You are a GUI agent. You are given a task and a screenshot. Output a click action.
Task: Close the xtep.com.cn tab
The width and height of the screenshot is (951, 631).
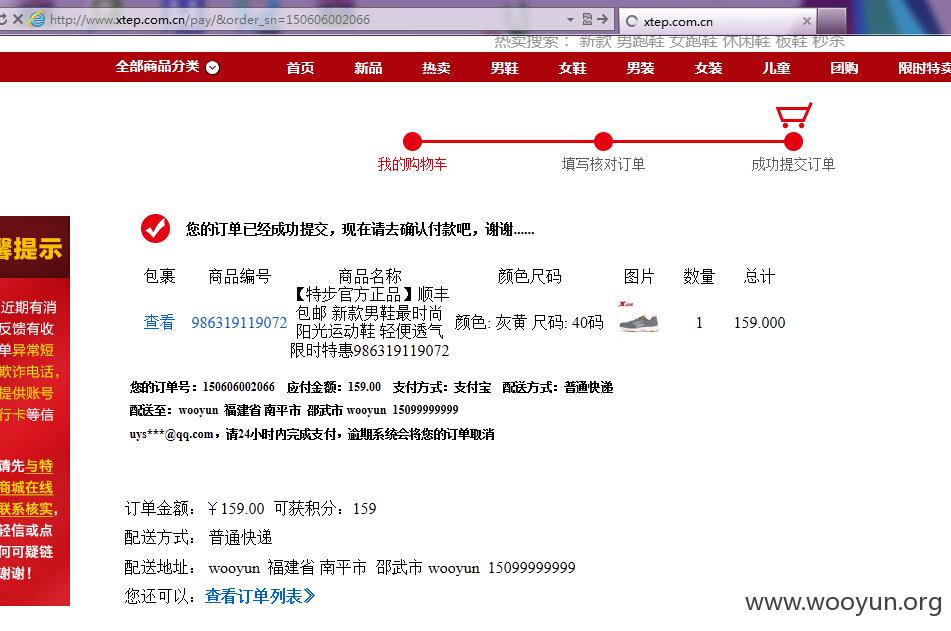tap(807, 21)
